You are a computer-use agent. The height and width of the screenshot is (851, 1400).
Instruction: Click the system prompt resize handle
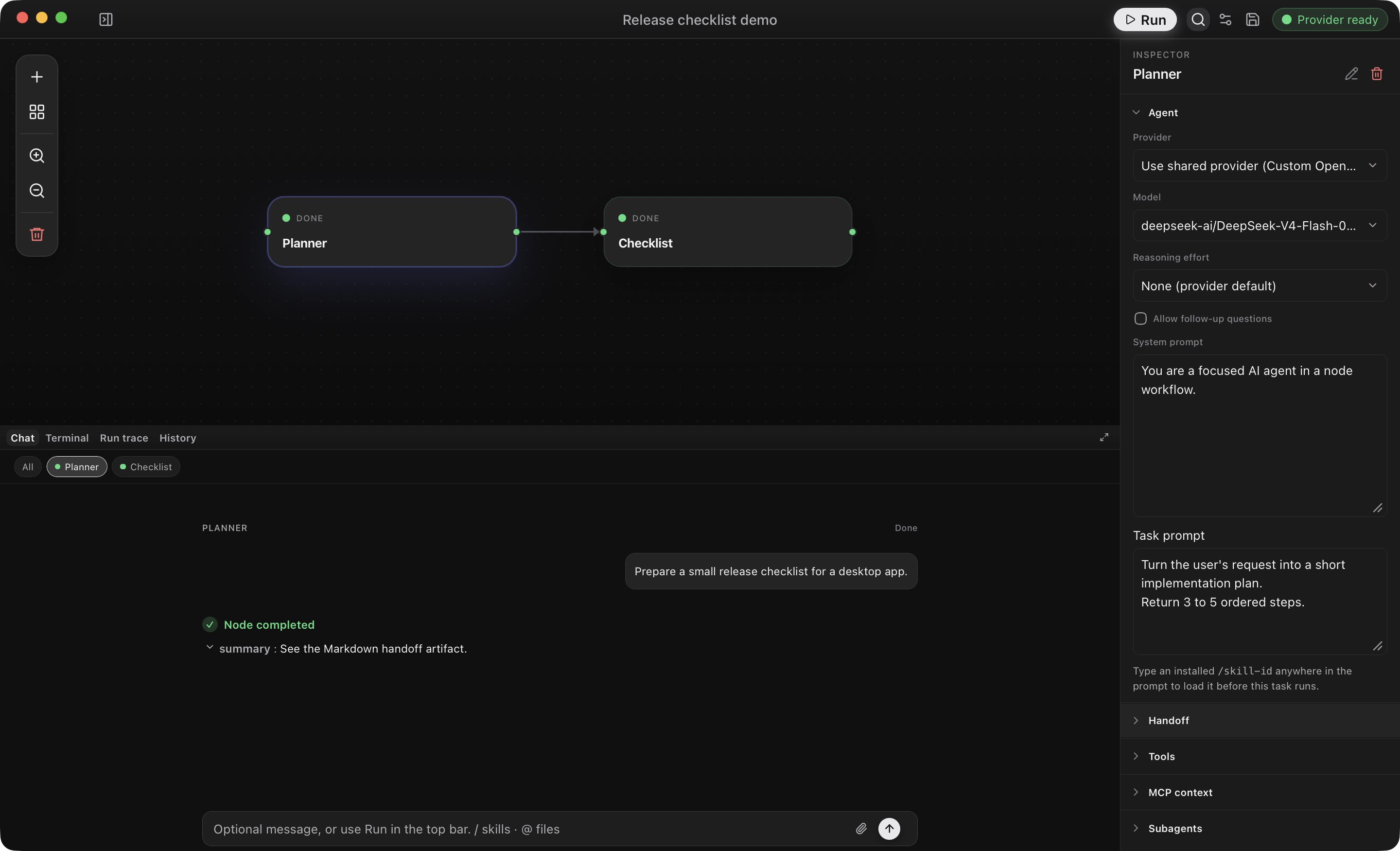[x=1378, y=508]
